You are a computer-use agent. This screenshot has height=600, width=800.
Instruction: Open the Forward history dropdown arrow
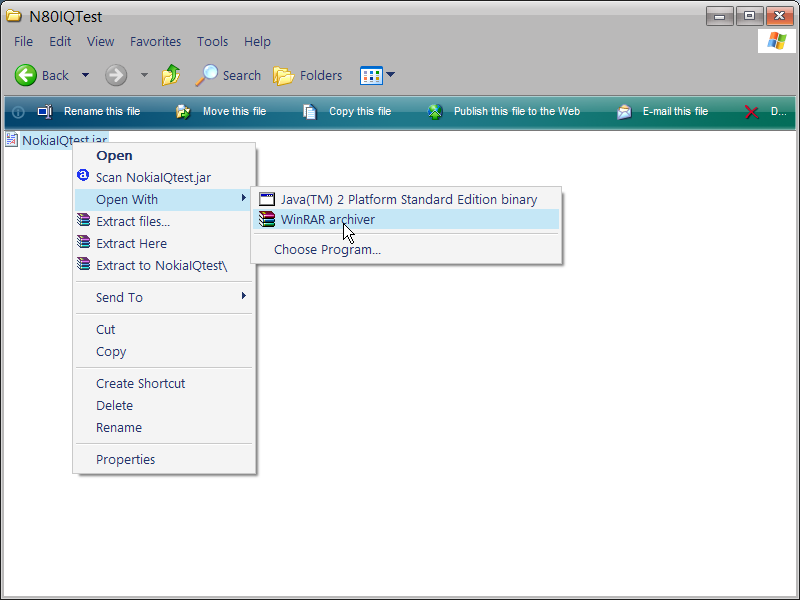point(144,76)
